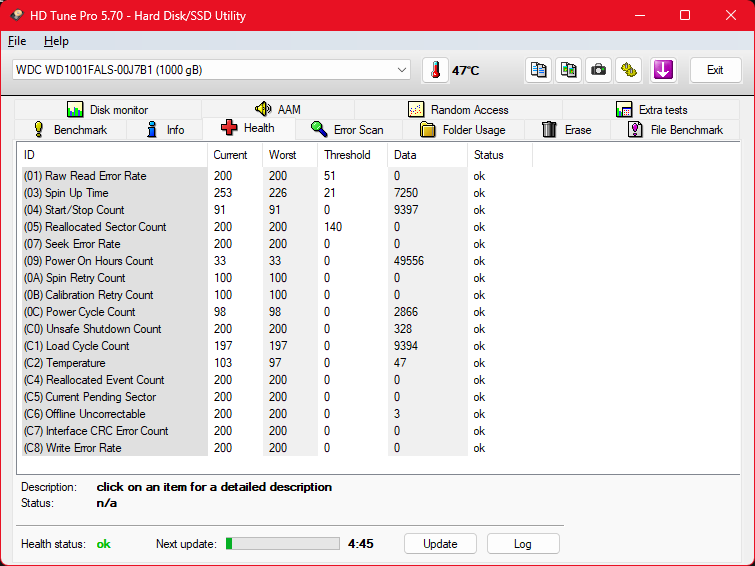This screenshot has height=566, width=755.
Task: Switch to the Extra tests tab
Action: (x=651, y=110)
